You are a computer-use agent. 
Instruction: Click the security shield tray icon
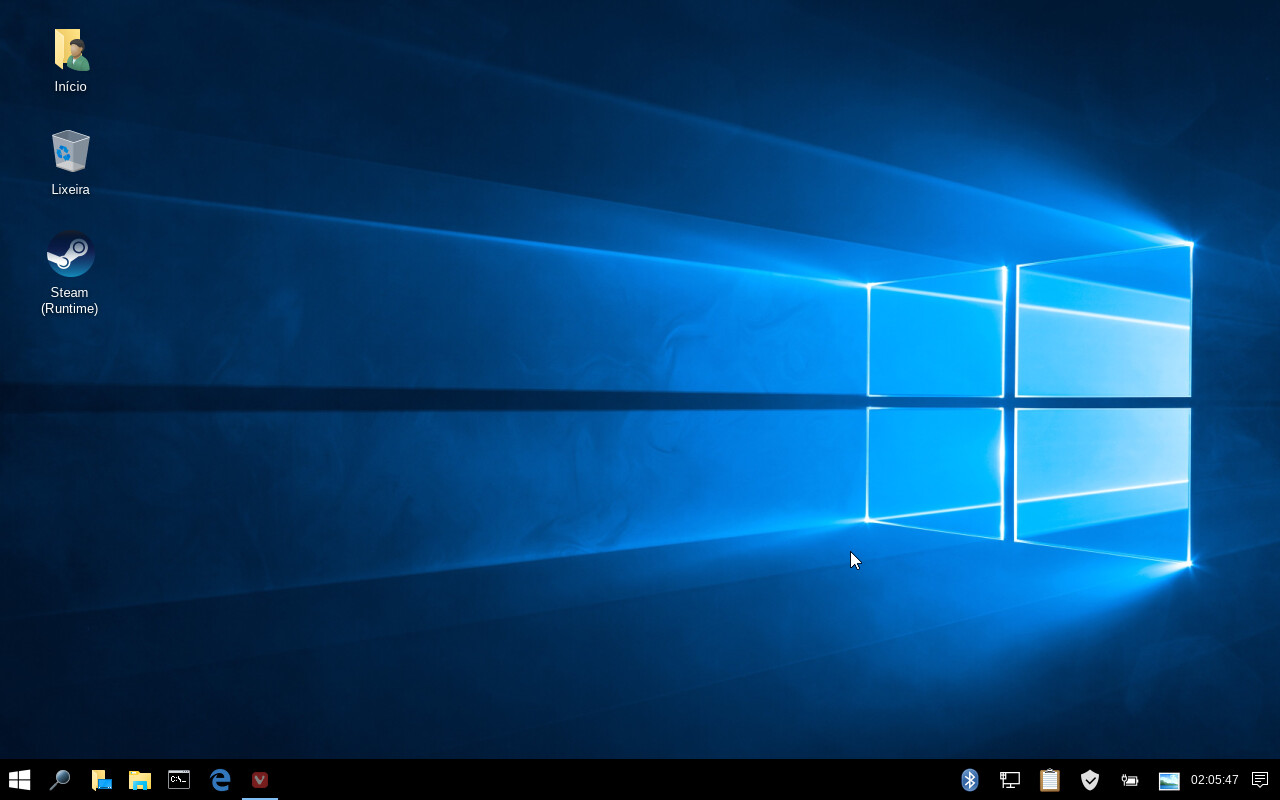[1090, 780]
